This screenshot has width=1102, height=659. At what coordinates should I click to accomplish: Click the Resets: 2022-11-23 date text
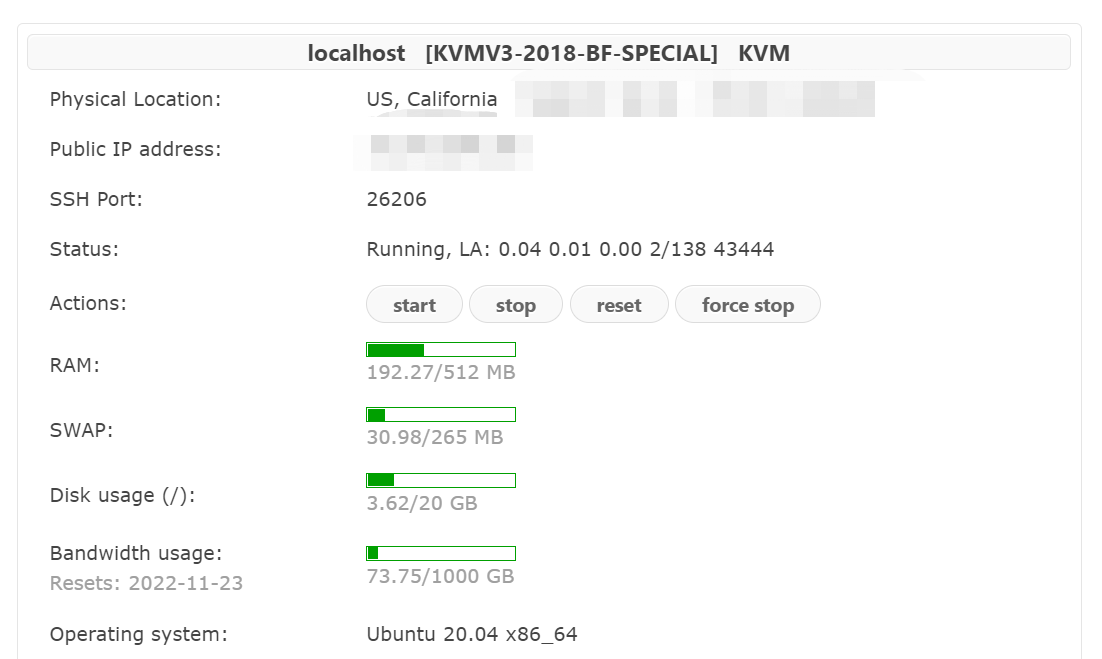click(146, 583)
